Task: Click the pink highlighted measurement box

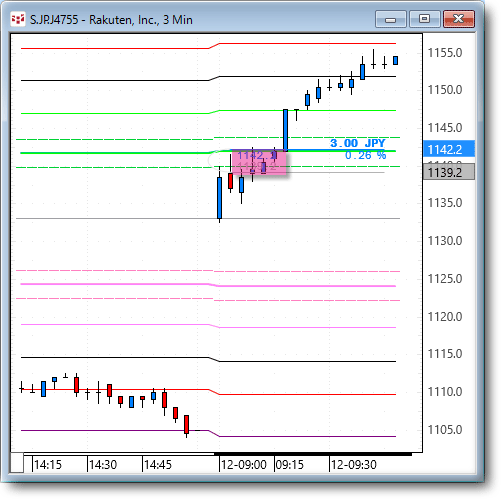Action: 259,162
